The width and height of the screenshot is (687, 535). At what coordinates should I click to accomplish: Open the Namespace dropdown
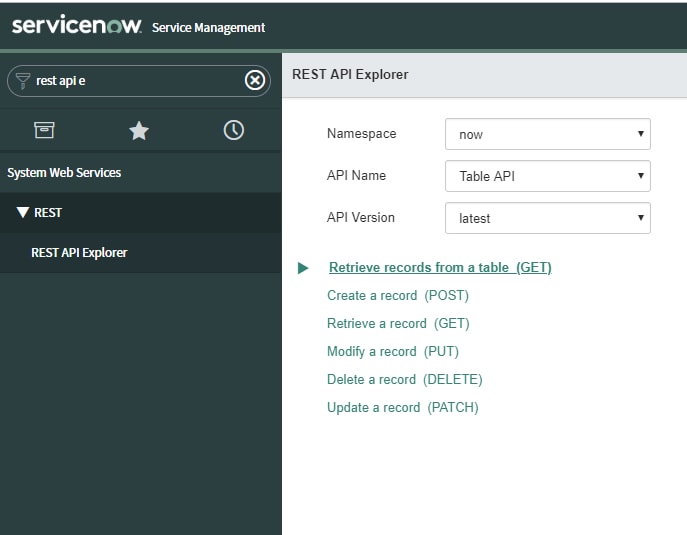coord(548,134)
